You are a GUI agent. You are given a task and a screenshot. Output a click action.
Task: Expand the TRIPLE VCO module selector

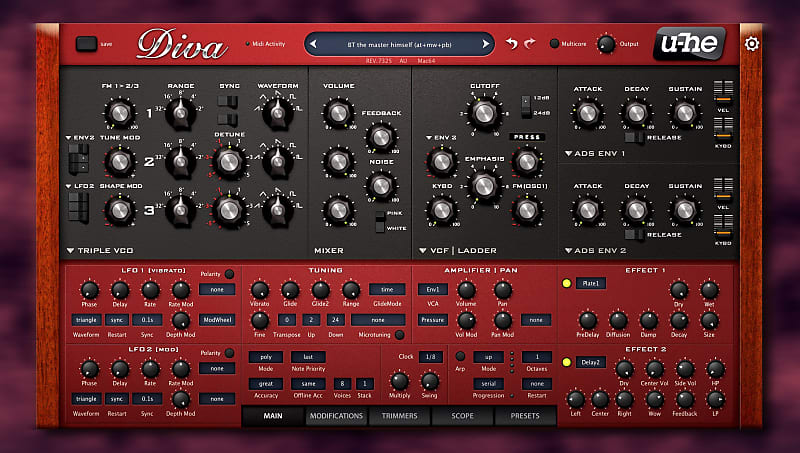pyautogui.click(x=71, y=250)
